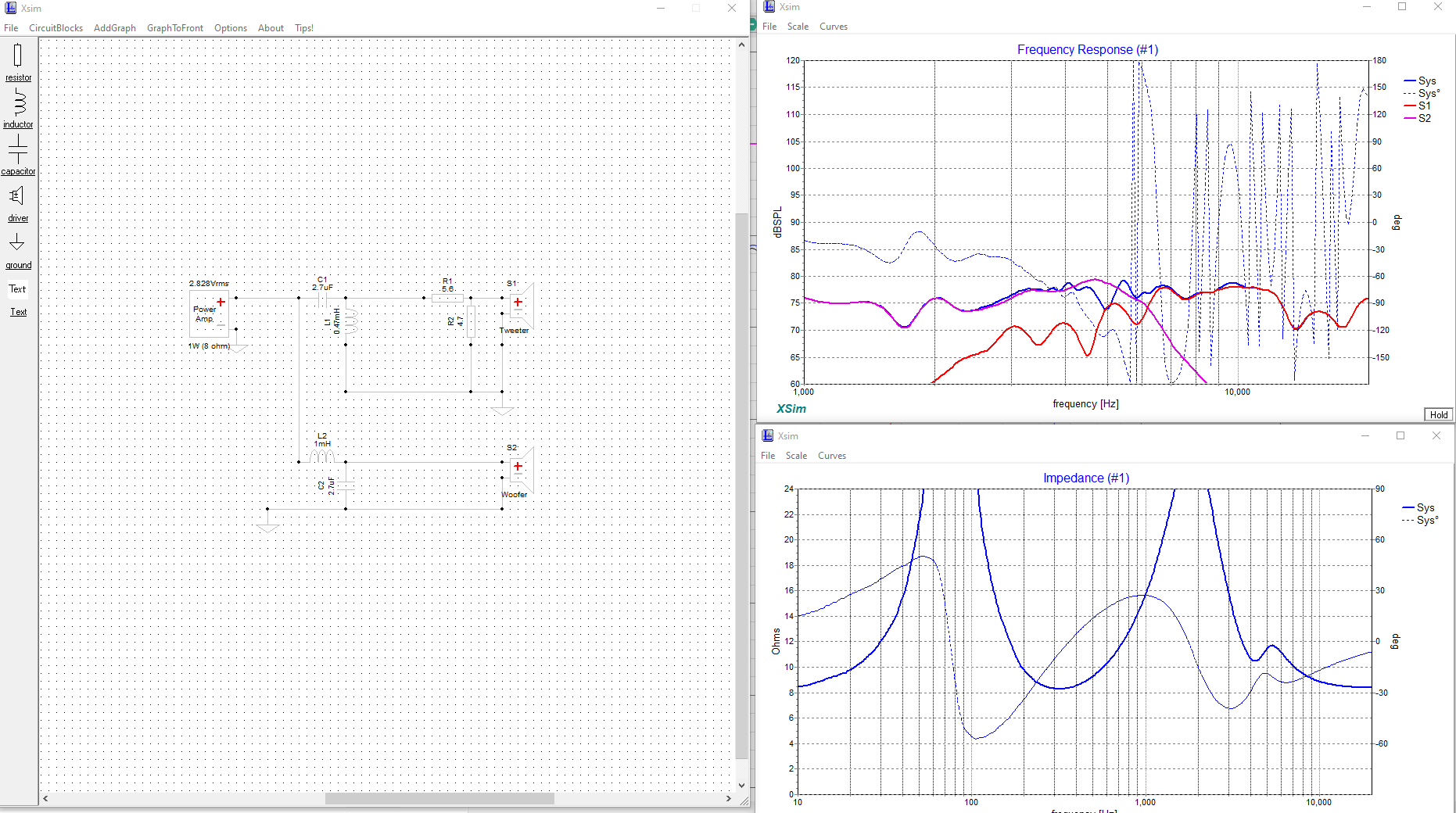Click the Sys legend entry in impedance graph
This screenshot has width=1456, height=813.
tap(1418, 507)
